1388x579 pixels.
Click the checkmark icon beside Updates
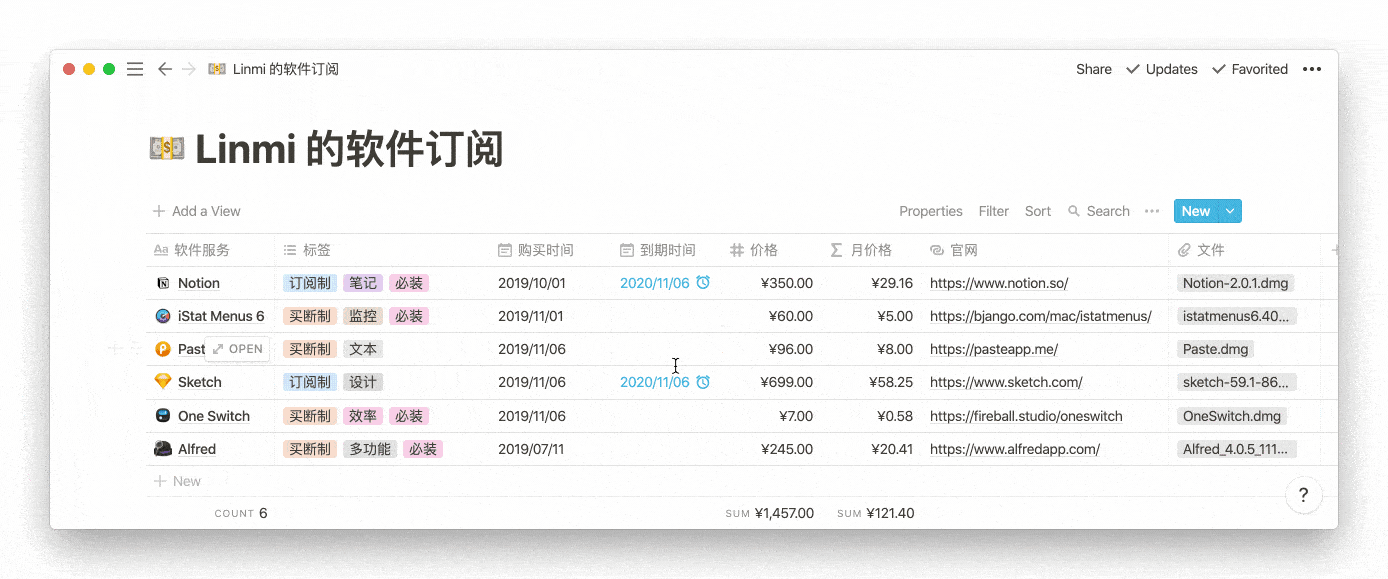point(1133,69)
